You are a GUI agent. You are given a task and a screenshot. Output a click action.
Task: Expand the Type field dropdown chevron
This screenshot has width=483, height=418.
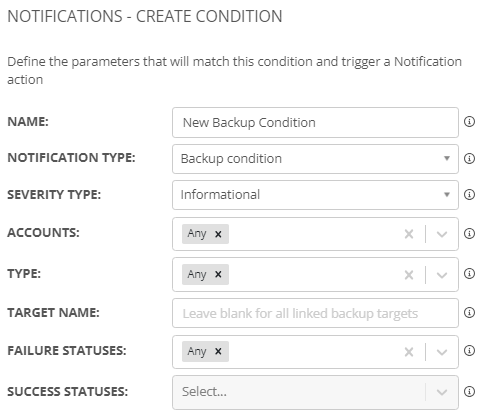tap(442, 275)
